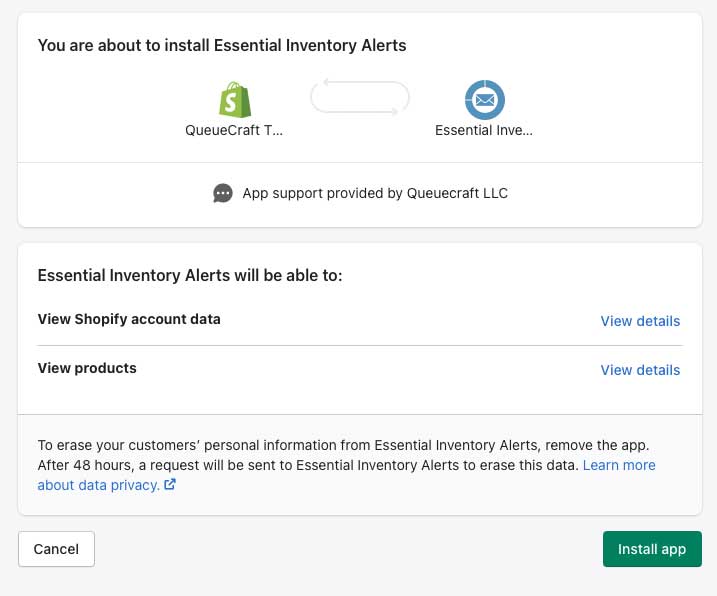Click the sync arrows between the store and app
The width and height of the screenshot is (717, 596).
tap(359, 97)
